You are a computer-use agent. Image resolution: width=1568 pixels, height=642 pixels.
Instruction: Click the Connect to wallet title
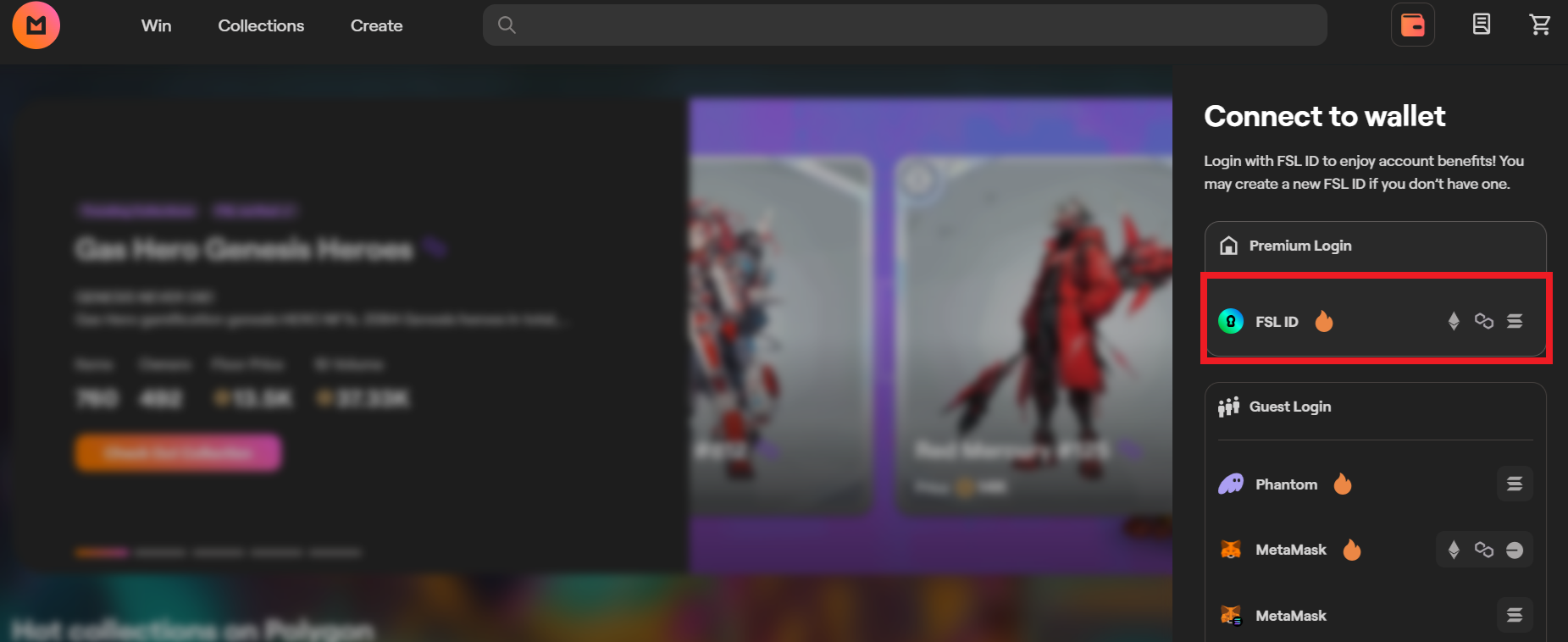point(1325,116)
